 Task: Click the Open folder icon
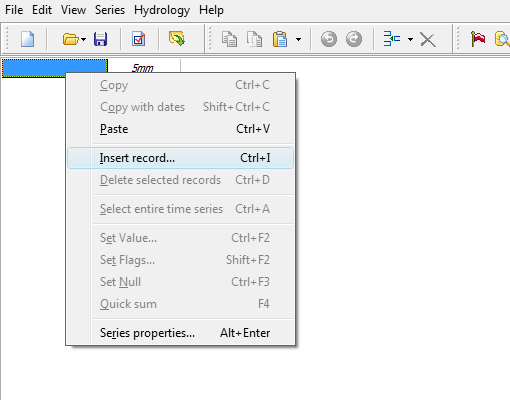click(70, 39)
